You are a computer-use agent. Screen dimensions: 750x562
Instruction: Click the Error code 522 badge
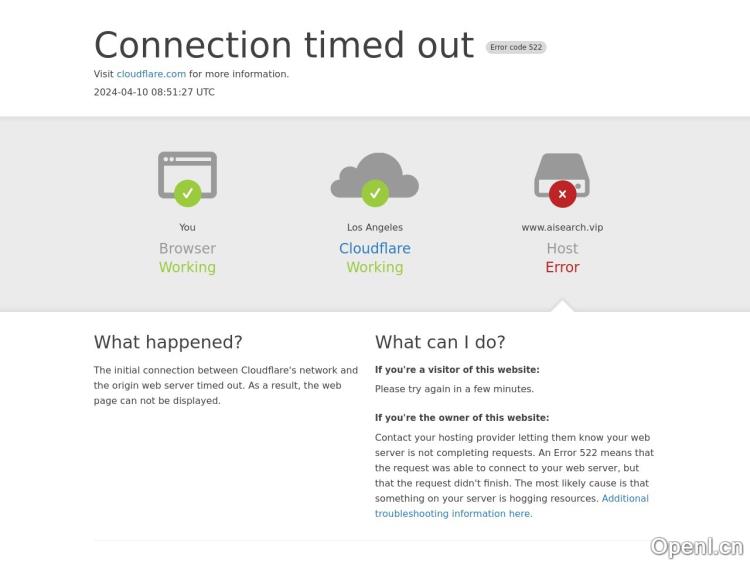516,47
